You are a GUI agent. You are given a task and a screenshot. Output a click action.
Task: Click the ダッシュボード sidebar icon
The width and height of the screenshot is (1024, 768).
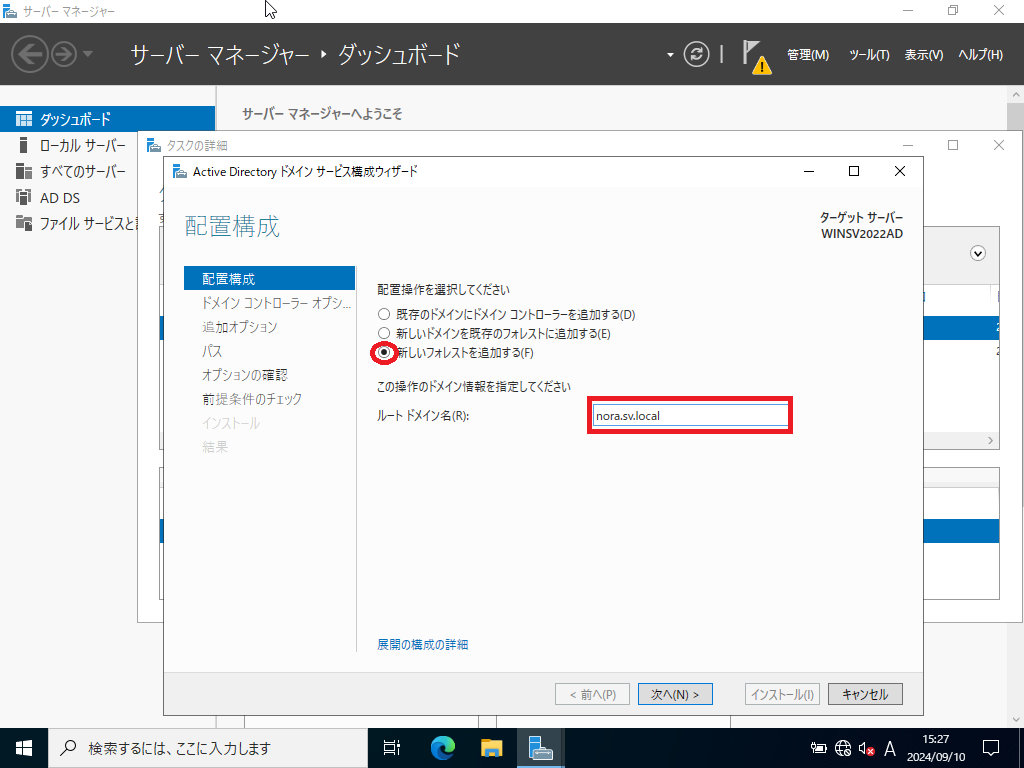(x=24, y=119)
